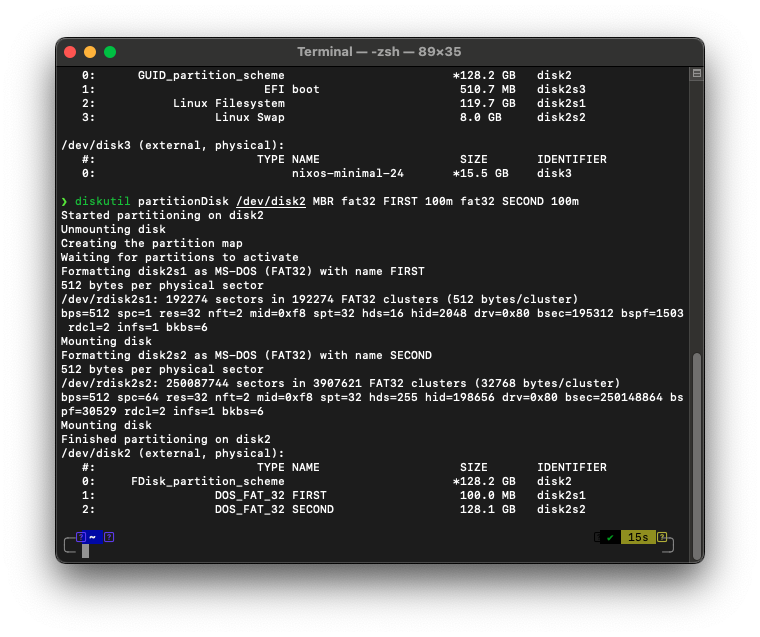Click 'Unmounting disk' output line
Viewport: 760px width, 637px height.
click(x=113, y=229)
